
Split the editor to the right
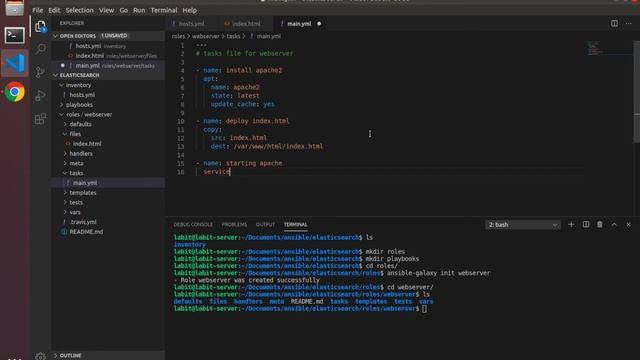pos(614,24)
